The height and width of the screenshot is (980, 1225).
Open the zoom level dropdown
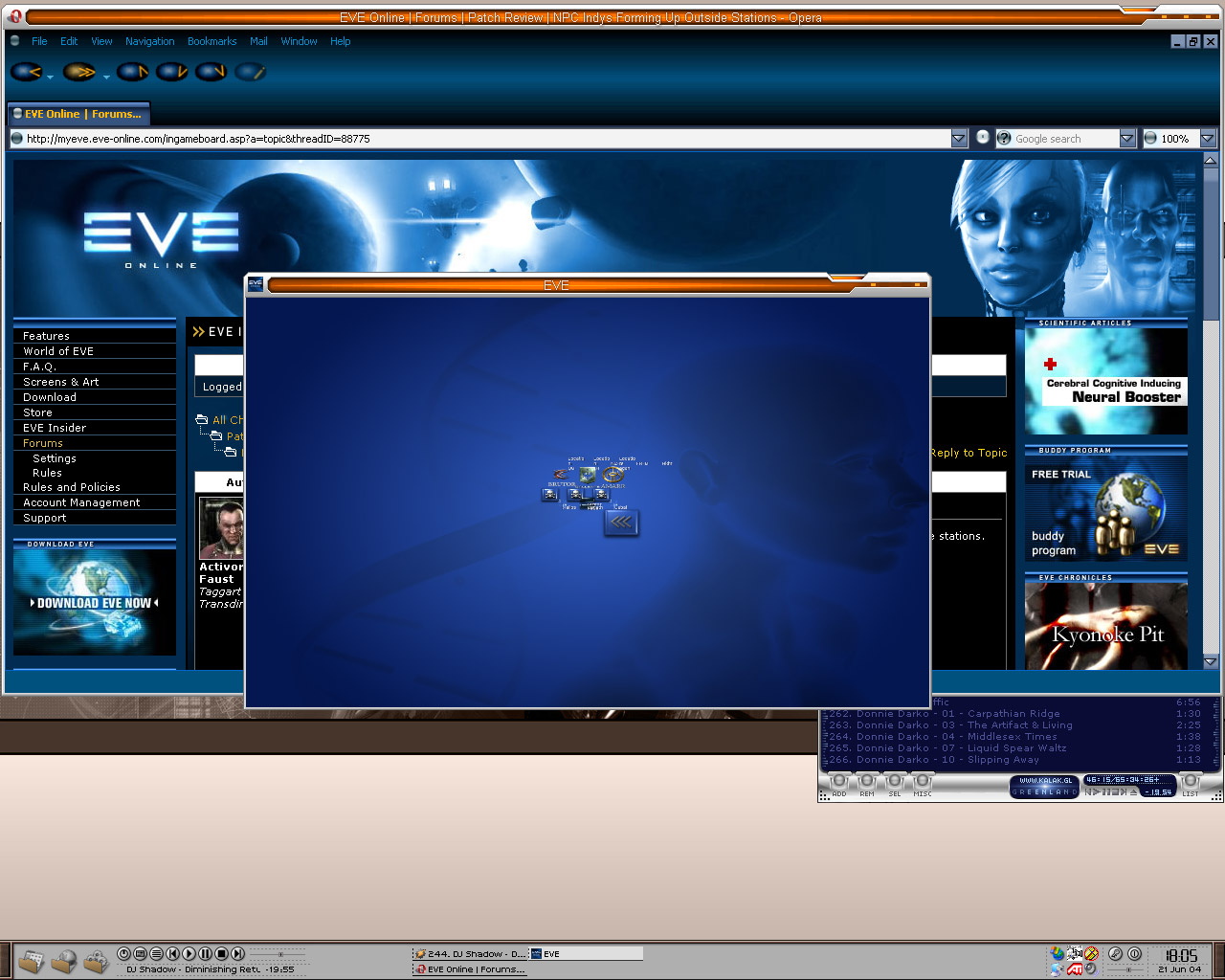[x=1208, y=139]
